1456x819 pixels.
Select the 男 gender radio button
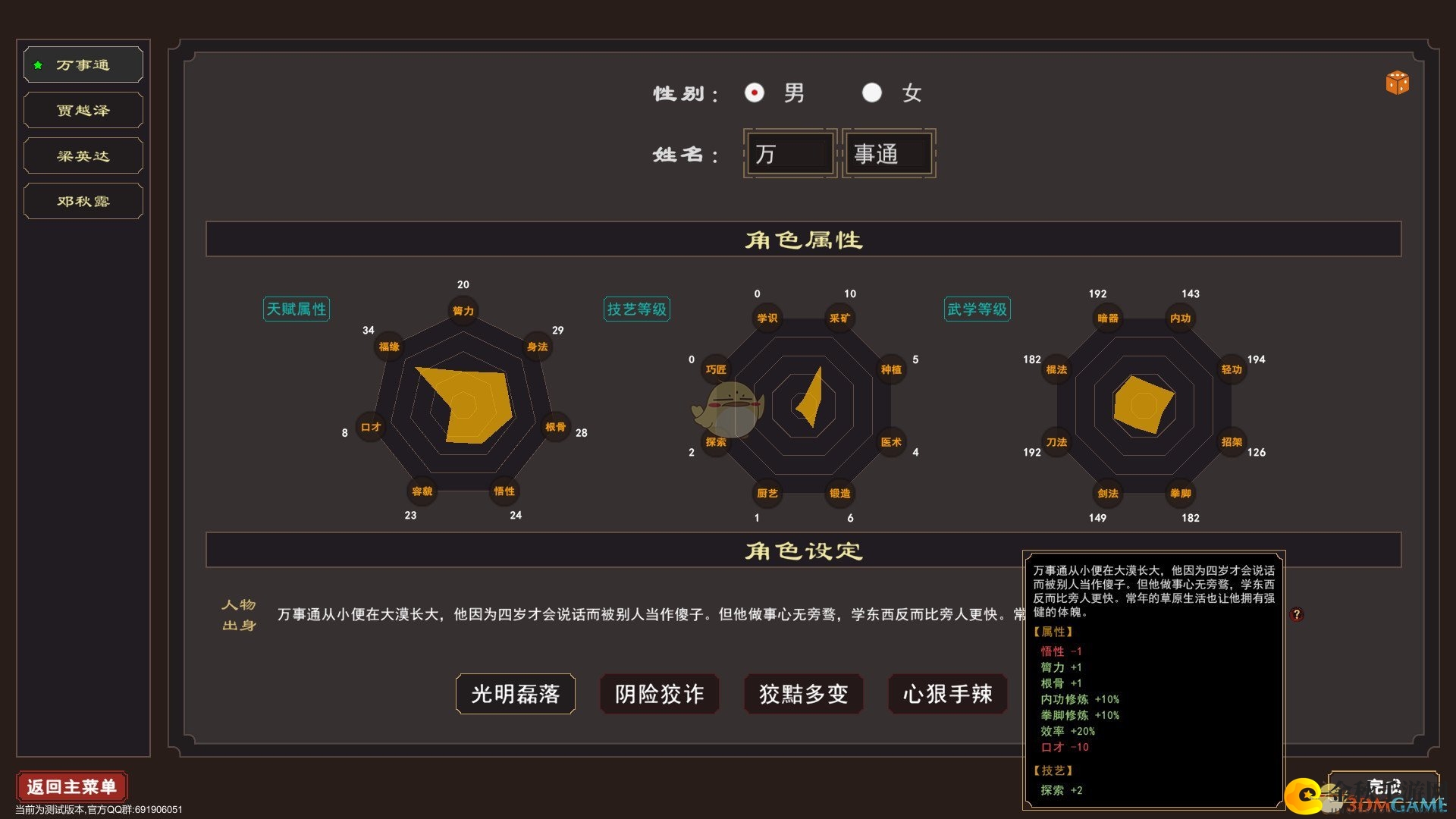pyautogui.click(x=754, y=93)
